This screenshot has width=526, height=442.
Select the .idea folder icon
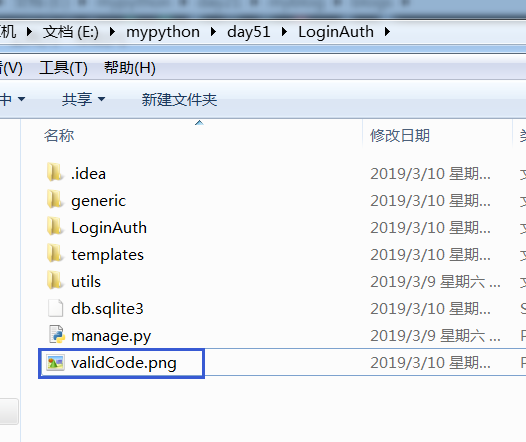(54, 172)
